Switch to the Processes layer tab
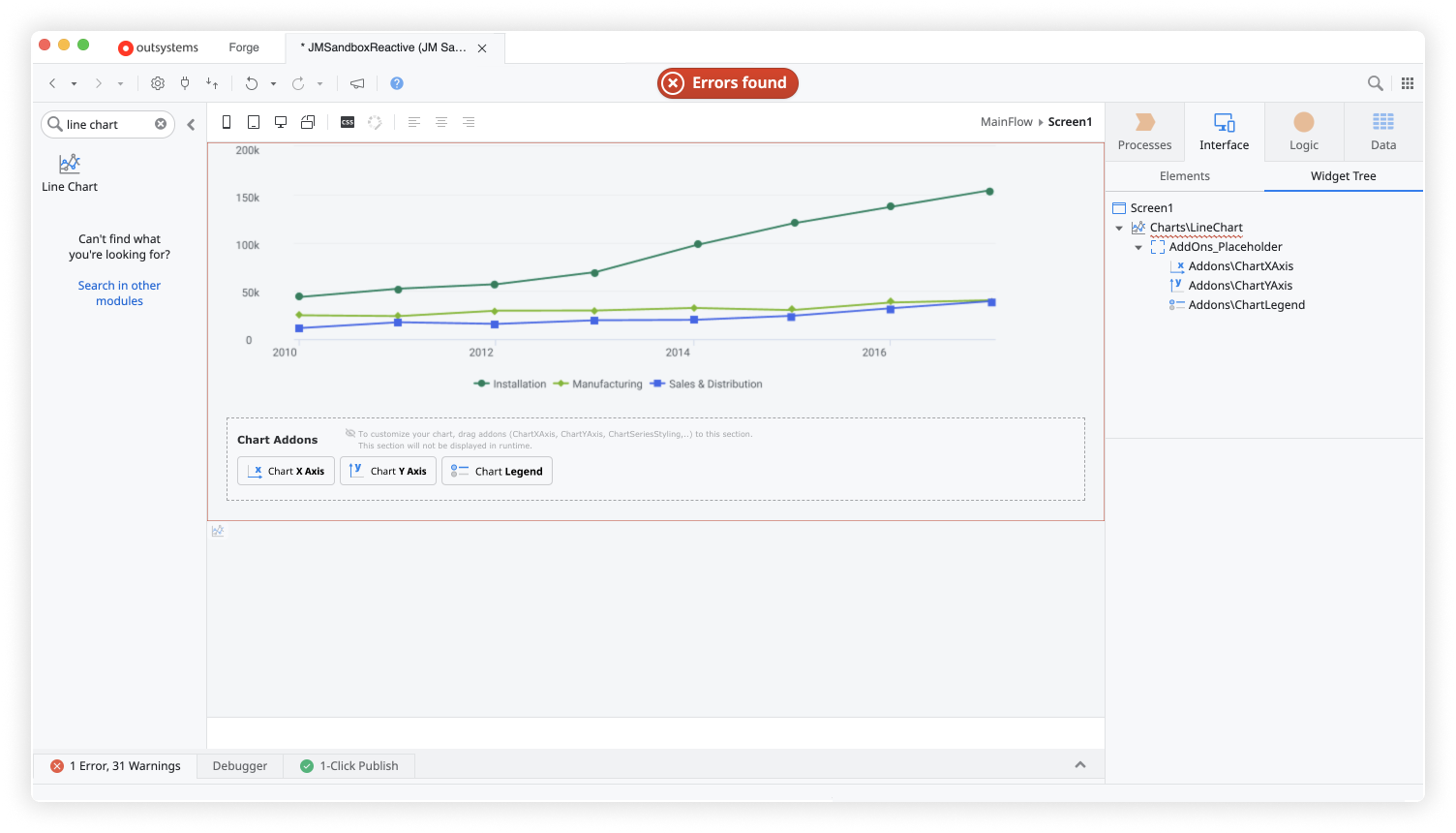The image size is (1456, 833). point(1144,132)
